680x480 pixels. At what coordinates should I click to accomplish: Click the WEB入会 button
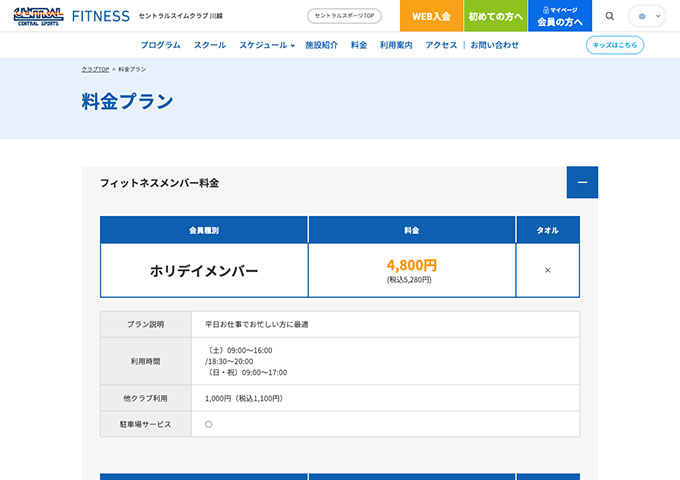click(432, 16)
